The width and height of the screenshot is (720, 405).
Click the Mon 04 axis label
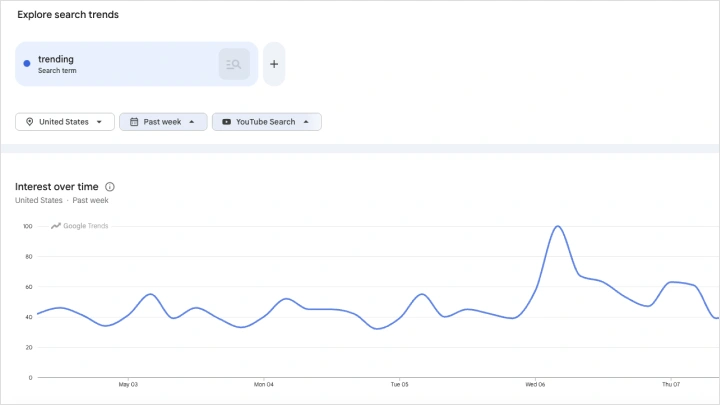click(x=264, y=384)
